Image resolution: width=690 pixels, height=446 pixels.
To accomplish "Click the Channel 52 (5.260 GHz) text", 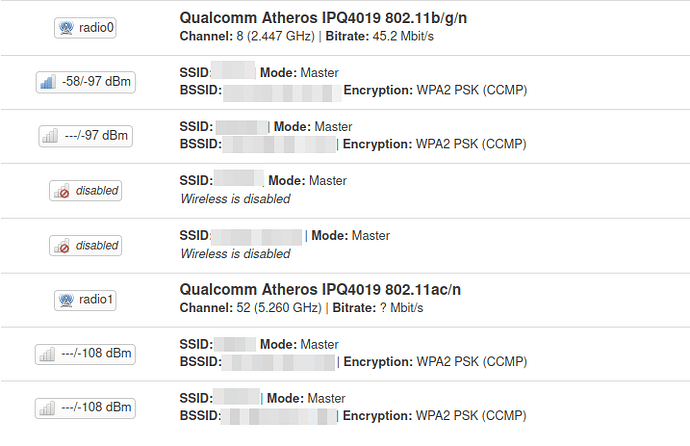I will (x=250, y=308).
